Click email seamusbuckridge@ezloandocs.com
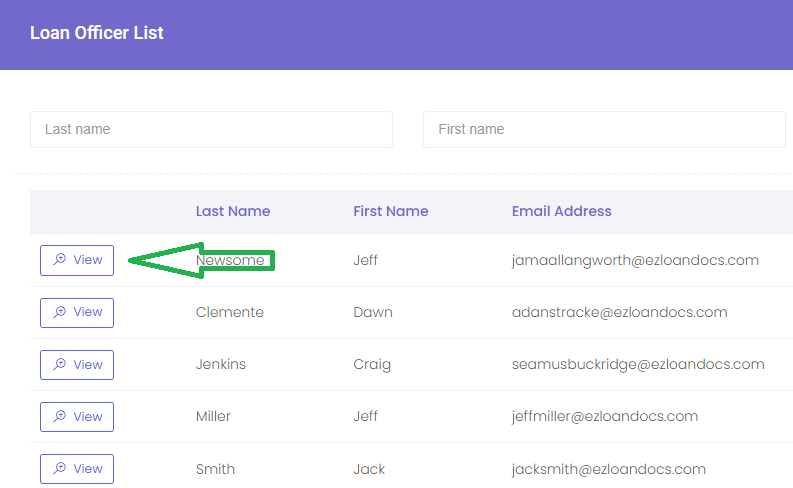 (638, 365)
